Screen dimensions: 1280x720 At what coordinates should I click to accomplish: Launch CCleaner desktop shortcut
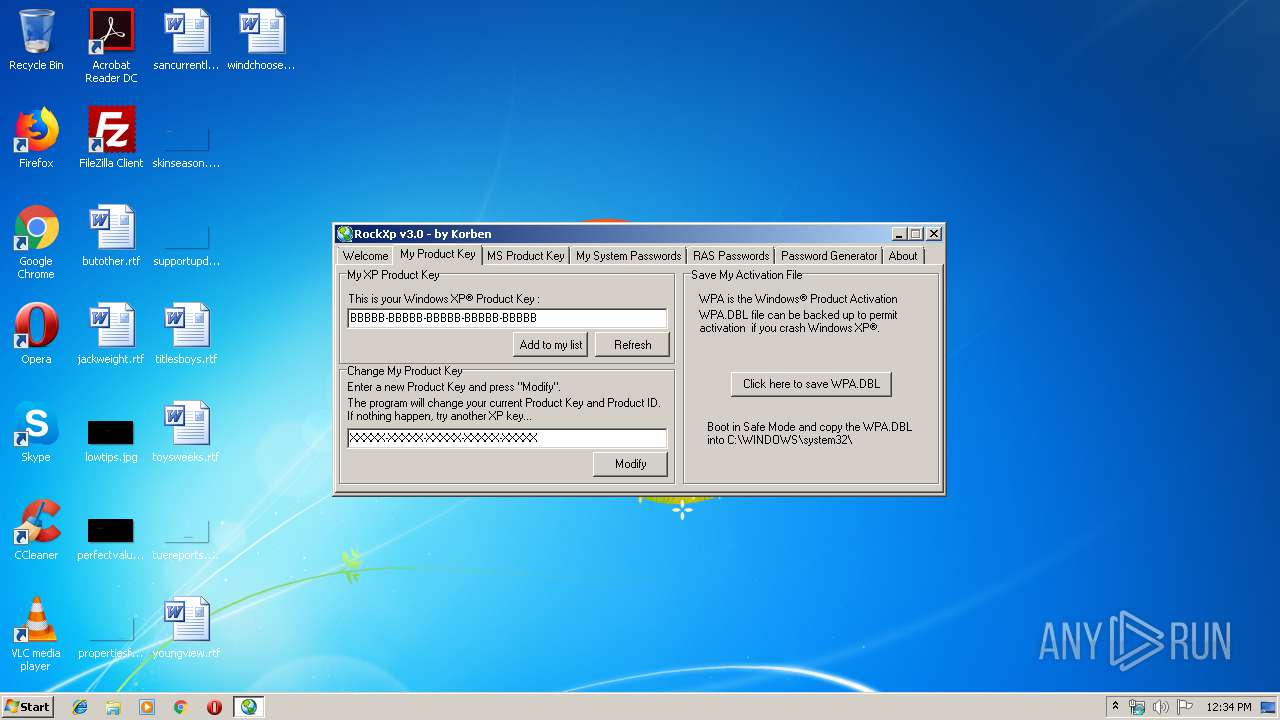point(36,530)
